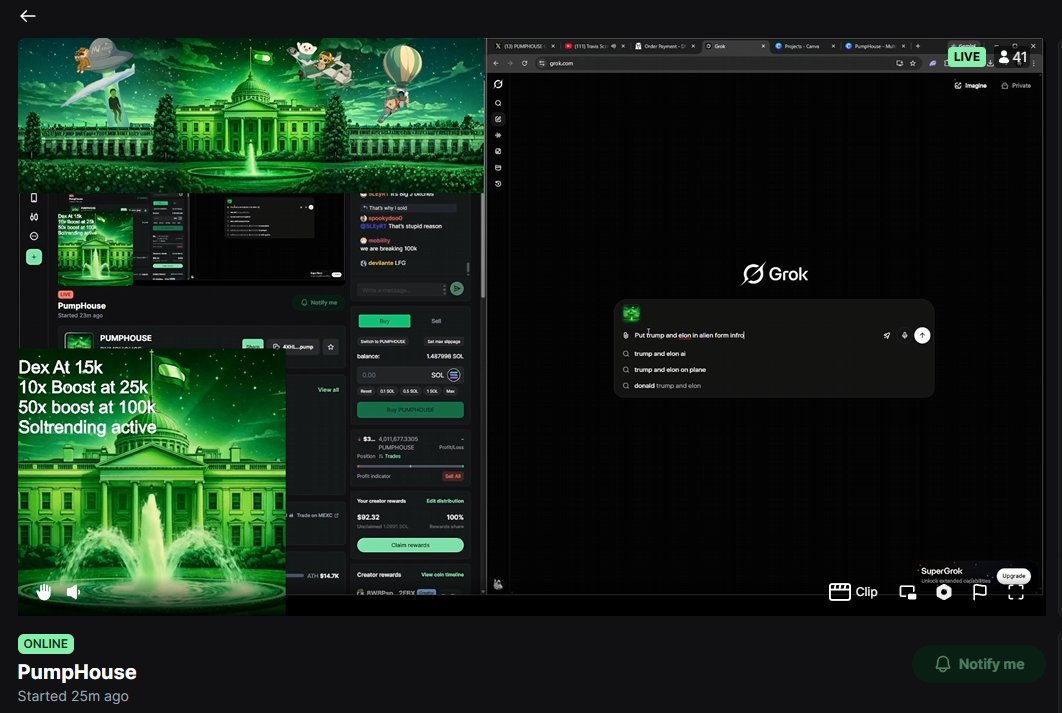Click the red Sell All button

click(x=453, y=476)
